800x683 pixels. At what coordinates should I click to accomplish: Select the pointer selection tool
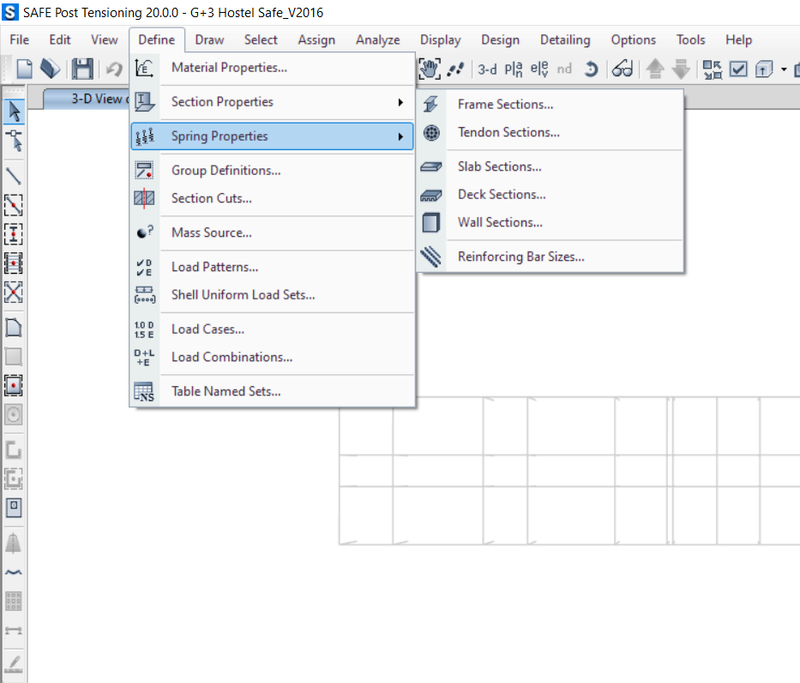click(x=14, y=111)
